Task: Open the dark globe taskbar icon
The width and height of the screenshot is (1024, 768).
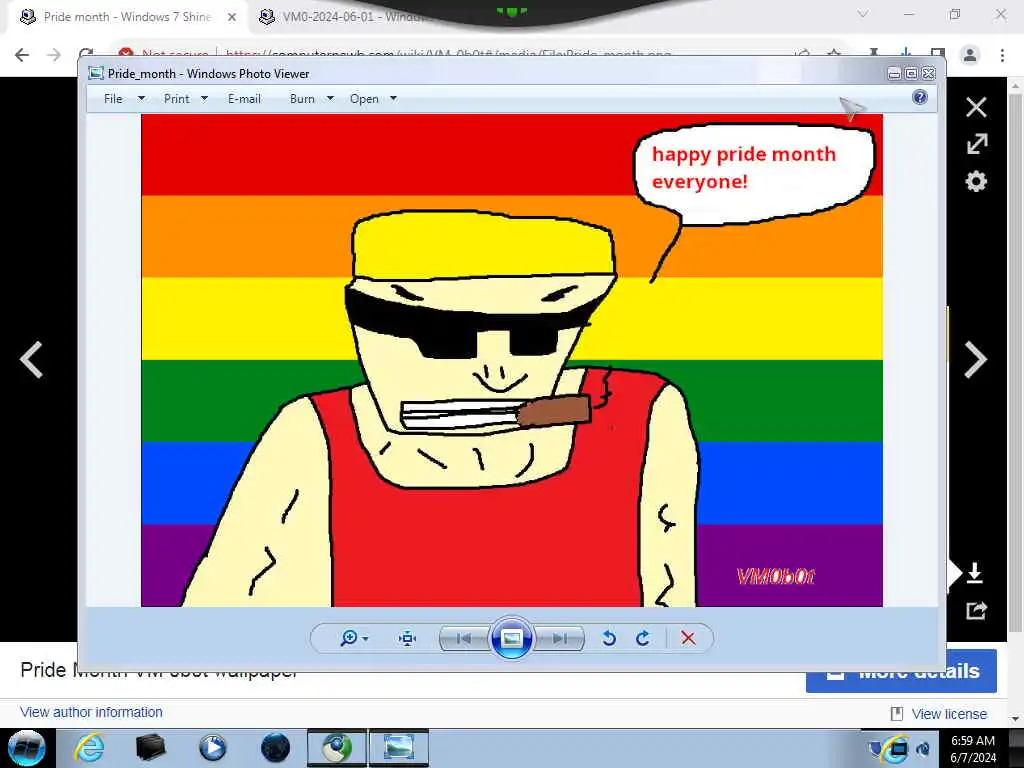Action: click(275, 748)
